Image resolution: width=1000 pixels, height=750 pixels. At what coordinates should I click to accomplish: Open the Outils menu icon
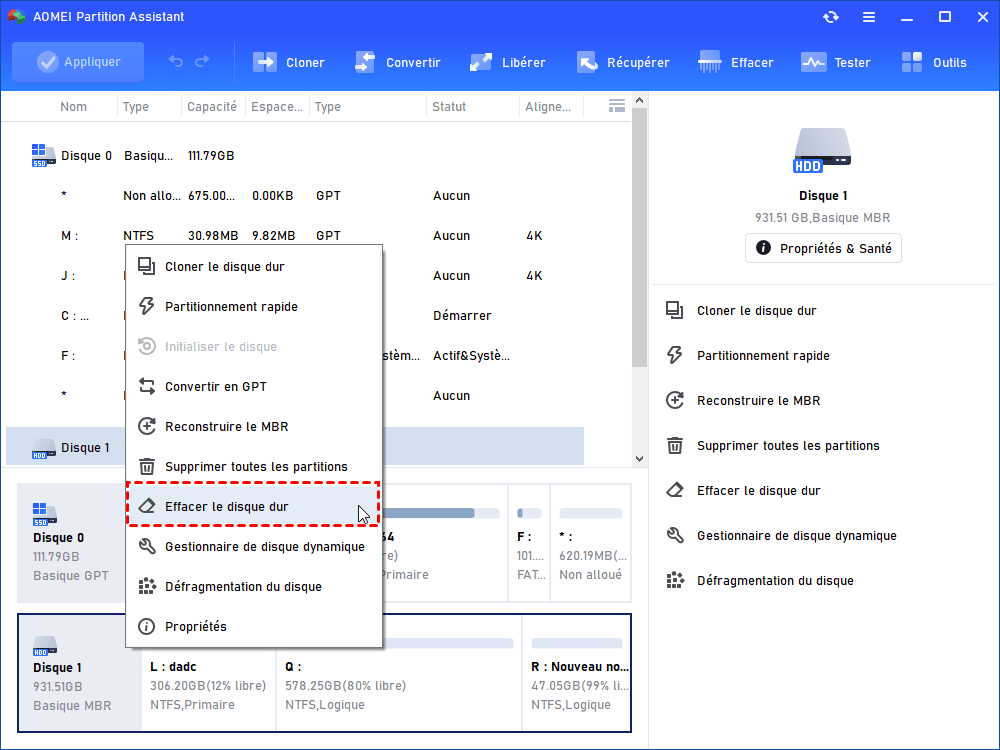point(912,62)
